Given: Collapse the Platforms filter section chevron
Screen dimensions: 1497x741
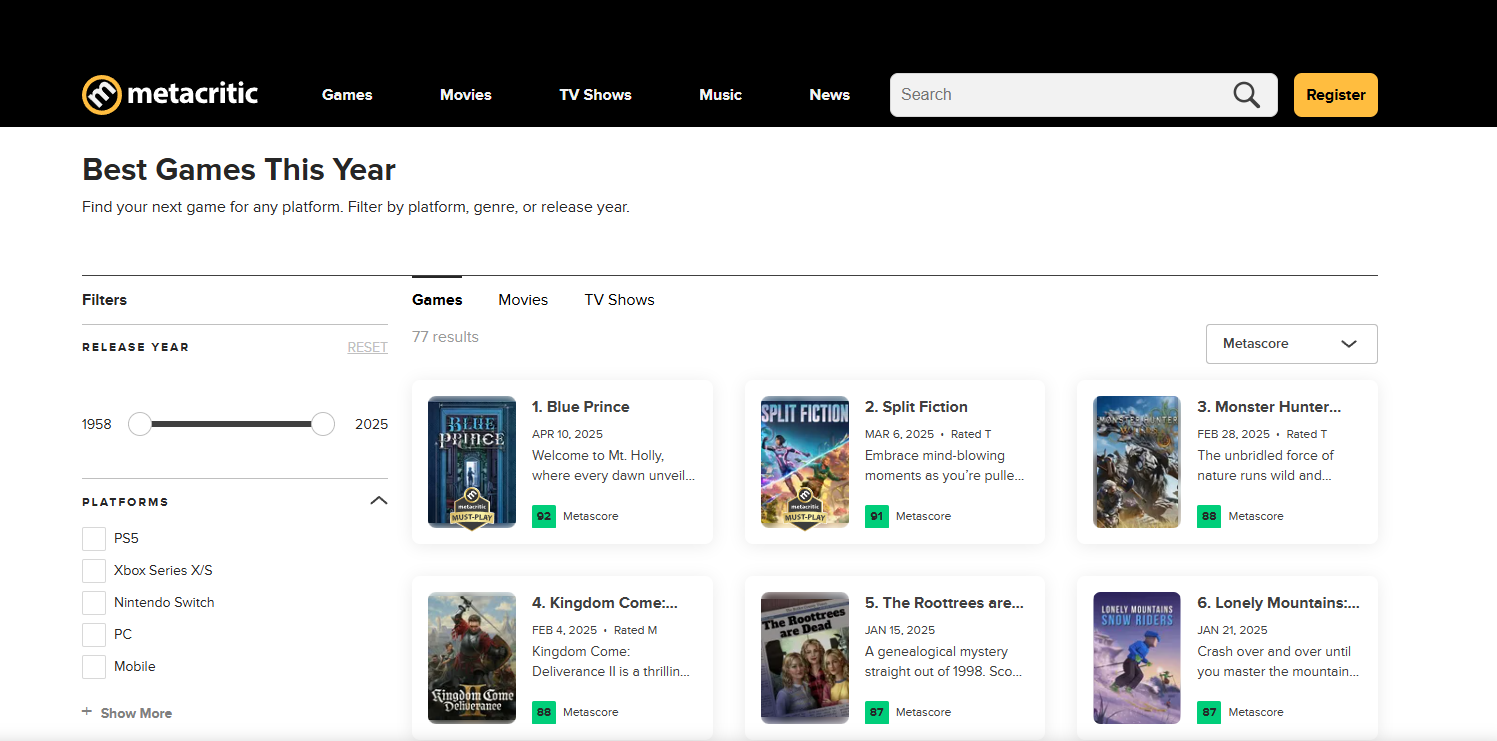Looking at the screenshot, I should pos(378,501).
